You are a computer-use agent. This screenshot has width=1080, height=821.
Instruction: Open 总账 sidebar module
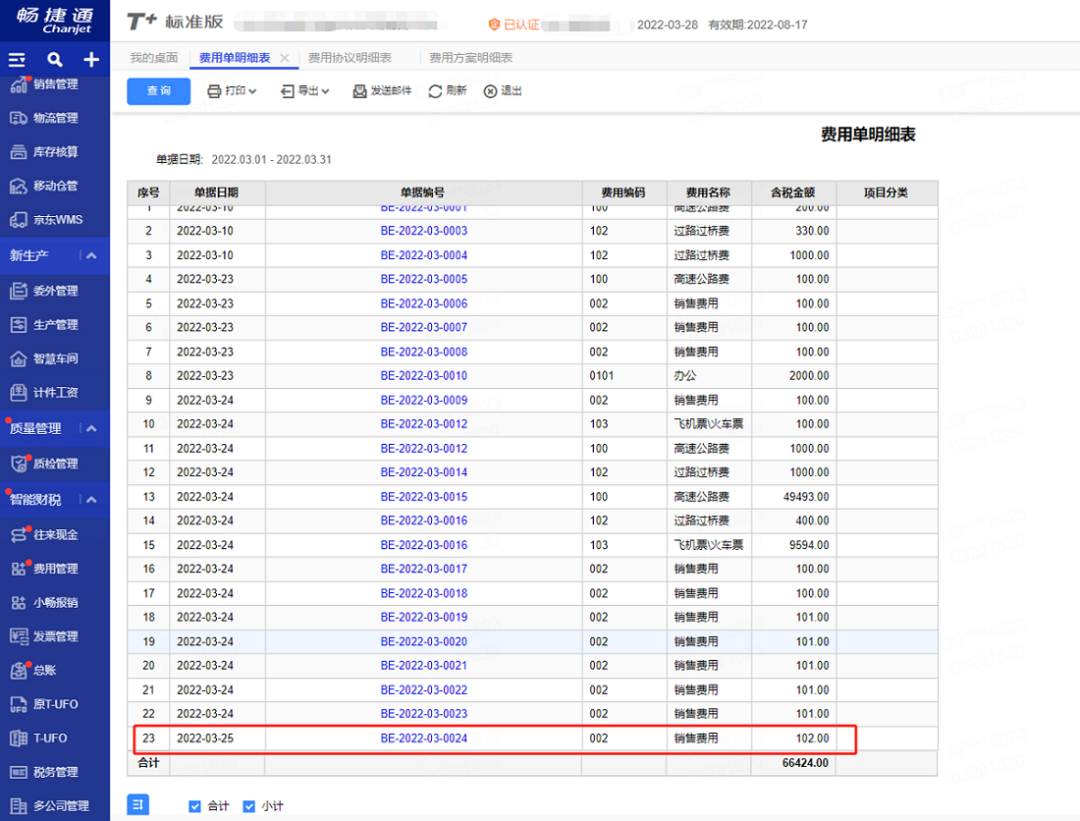click(33, 670)
